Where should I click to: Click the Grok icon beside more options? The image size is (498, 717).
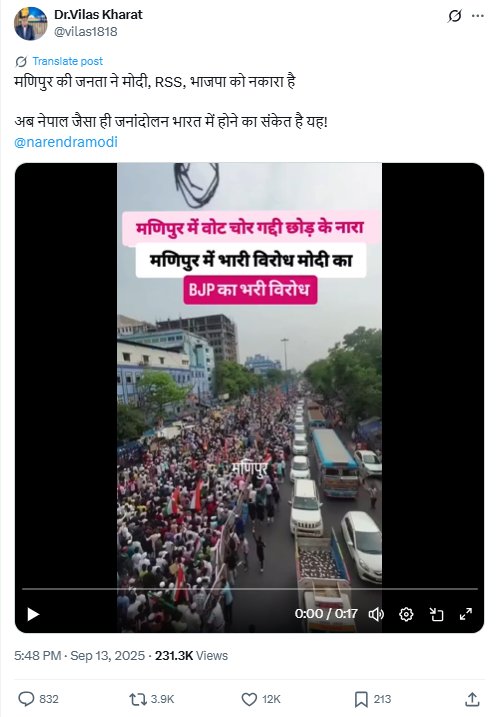455,16
